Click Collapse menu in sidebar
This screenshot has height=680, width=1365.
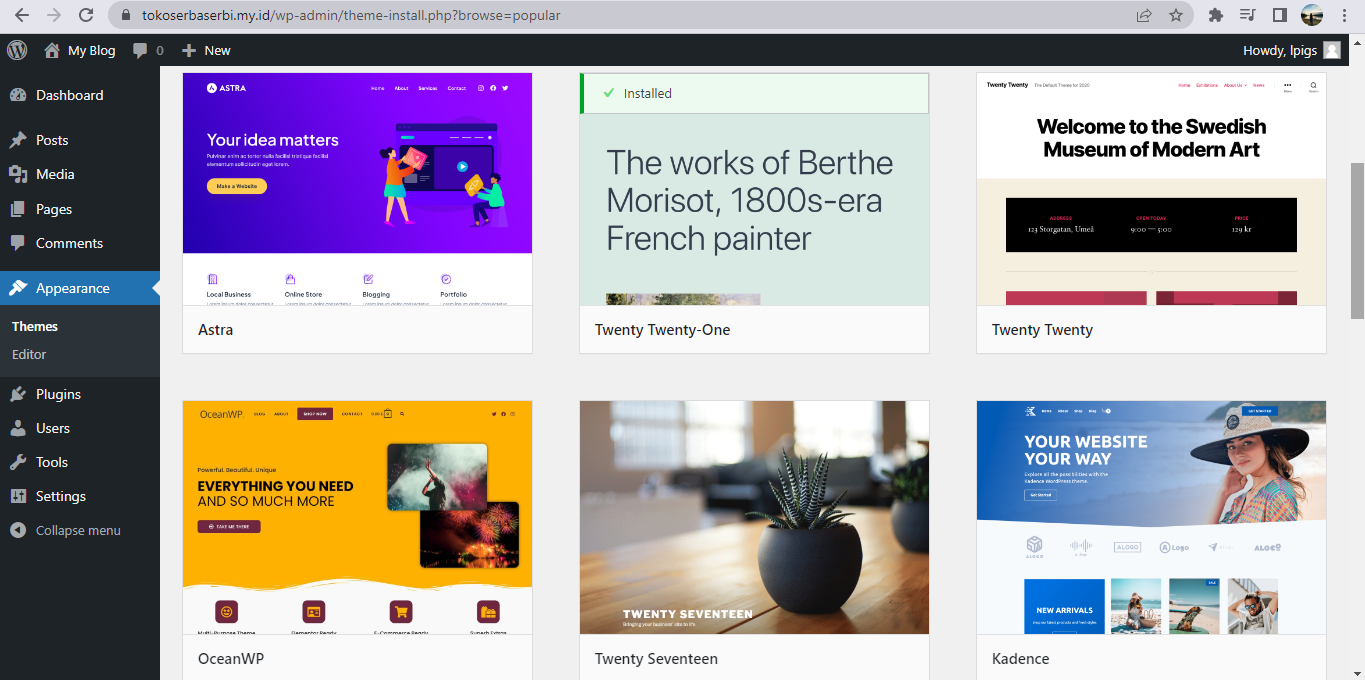(80, 530)
